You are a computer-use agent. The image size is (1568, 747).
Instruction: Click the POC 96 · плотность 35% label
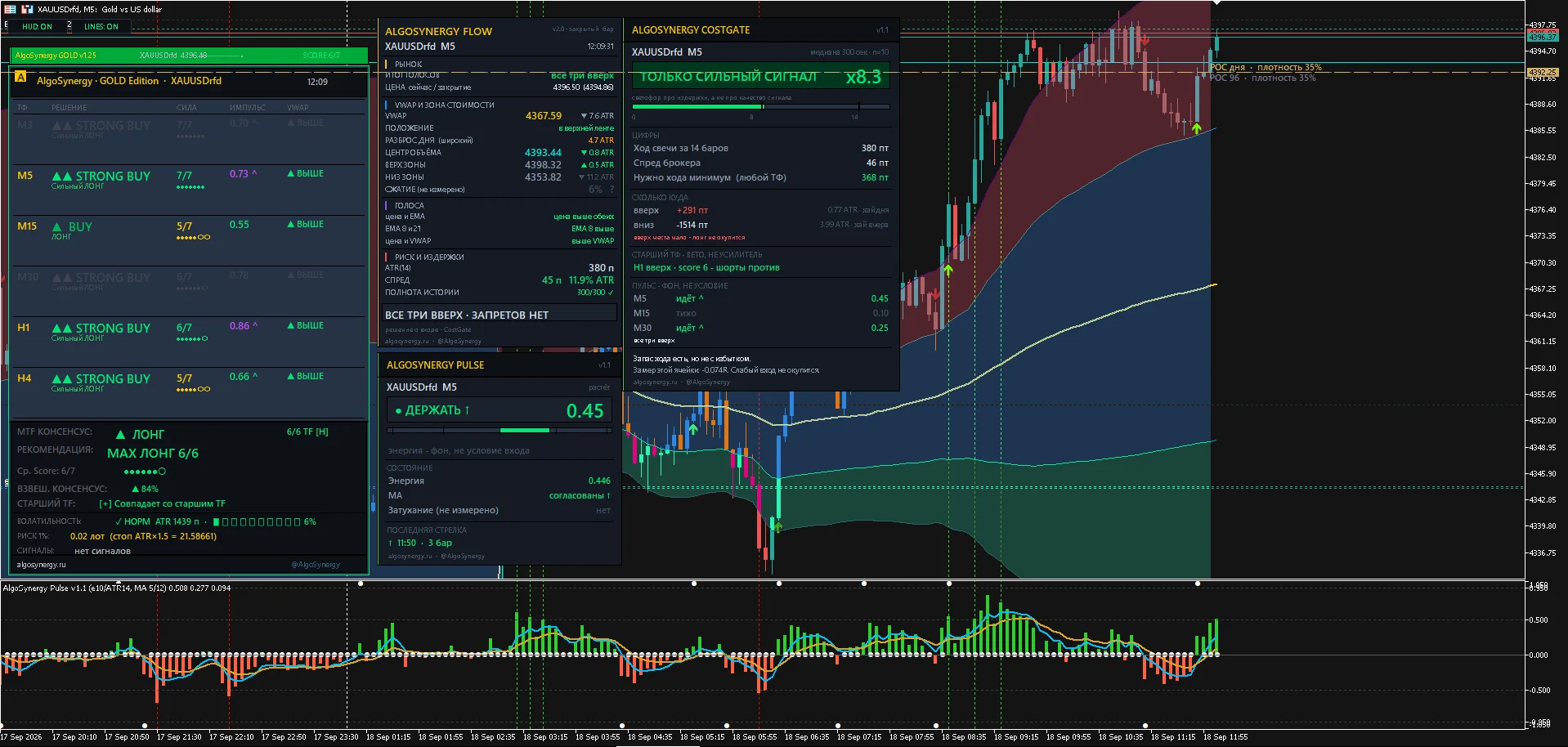pyautogui.click(x=1263, y=78)
